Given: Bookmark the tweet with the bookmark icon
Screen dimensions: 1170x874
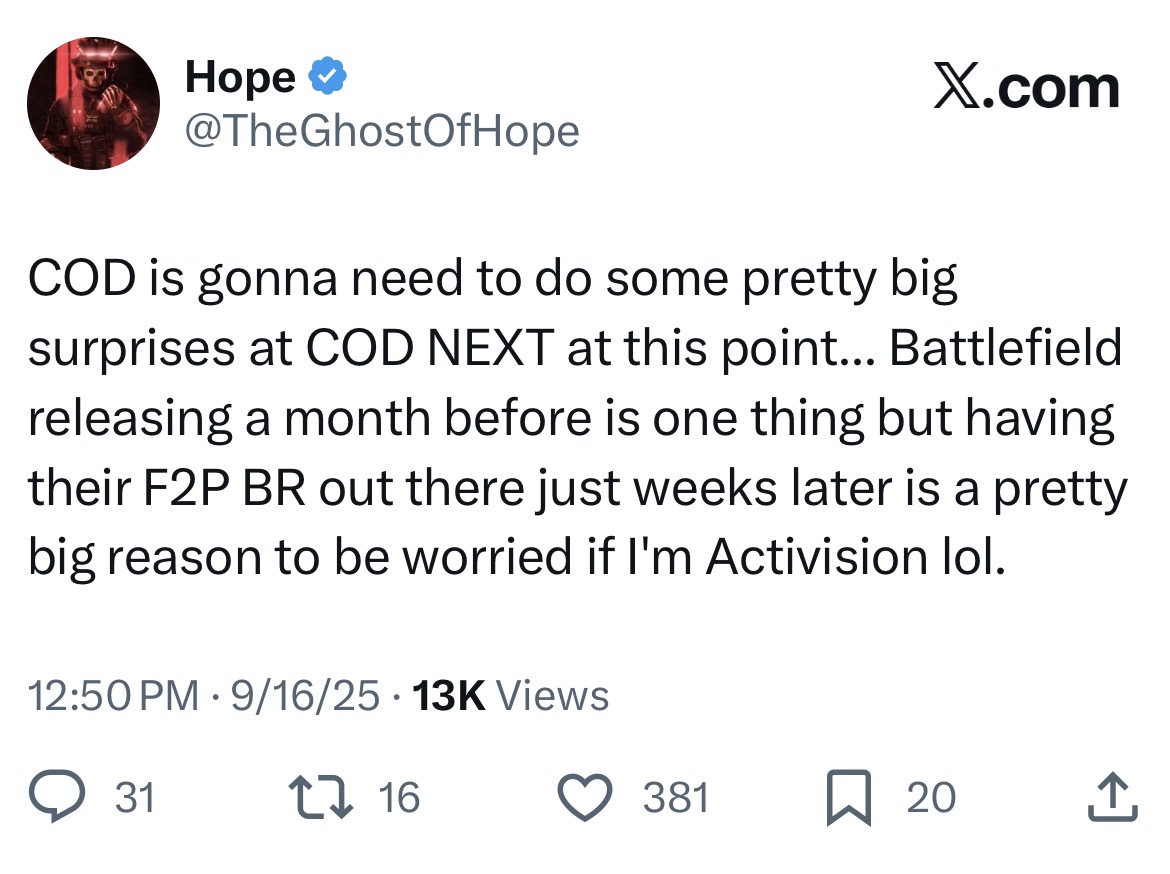Looking at the screenshot, I should (x=848, y=798).
